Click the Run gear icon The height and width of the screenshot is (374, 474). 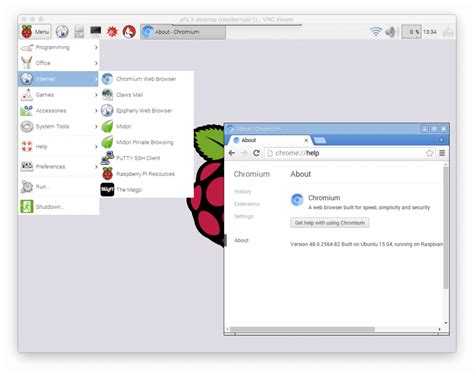tap(27, 187)
